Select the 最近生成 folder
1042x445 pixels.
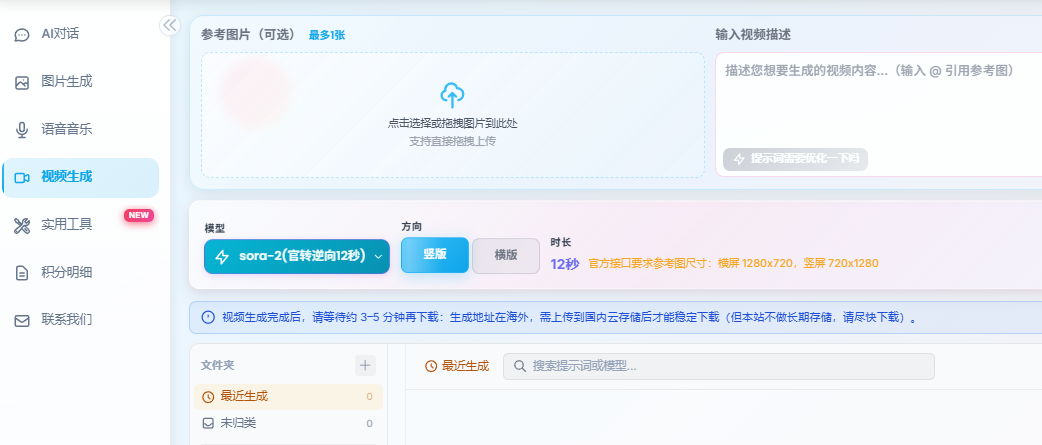coord(288,397)
